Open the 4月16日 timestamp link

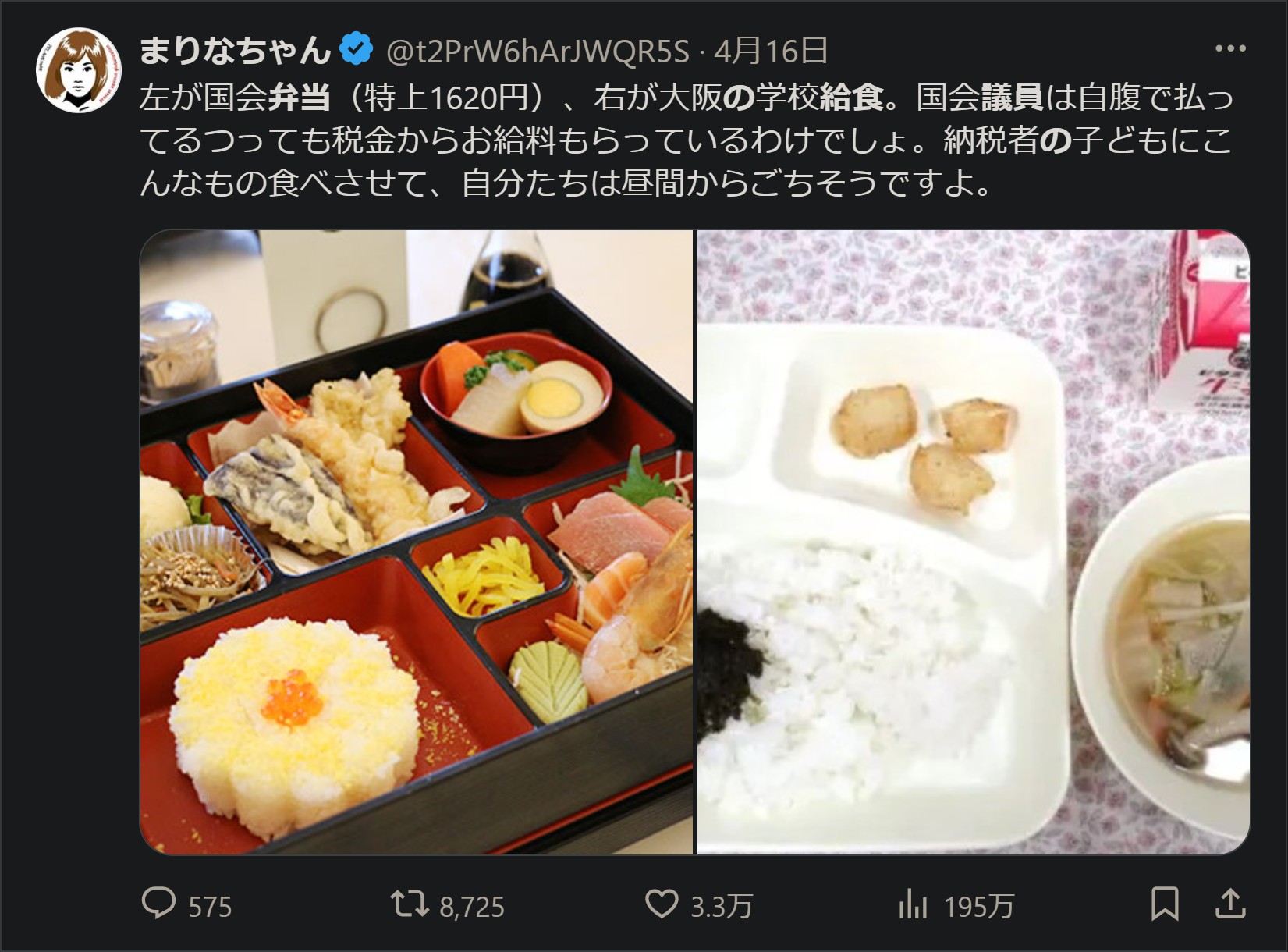coord(771,52)
